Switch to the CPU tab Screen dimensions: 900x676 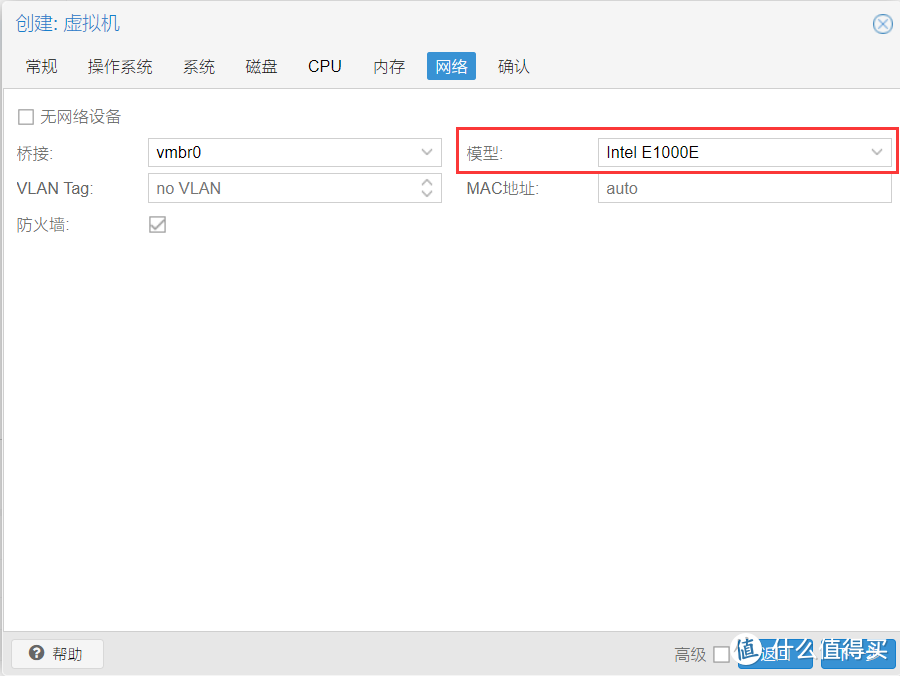point(325,67)
